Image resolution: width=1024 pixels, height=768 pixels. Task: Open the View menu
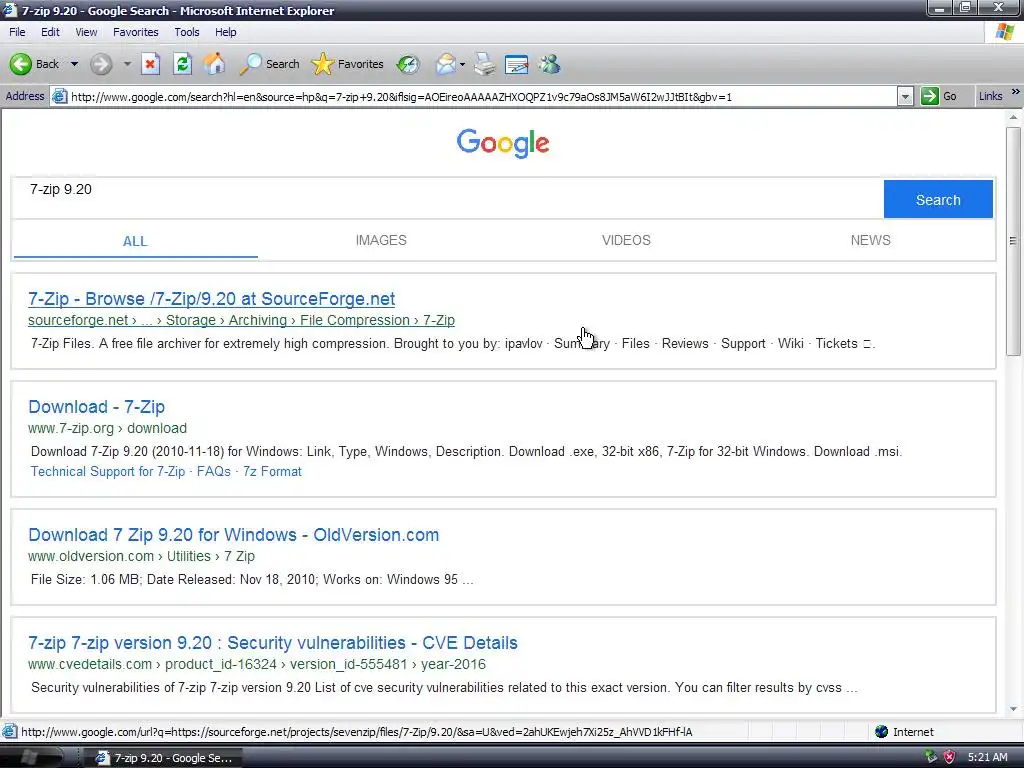tap(86, 32)
